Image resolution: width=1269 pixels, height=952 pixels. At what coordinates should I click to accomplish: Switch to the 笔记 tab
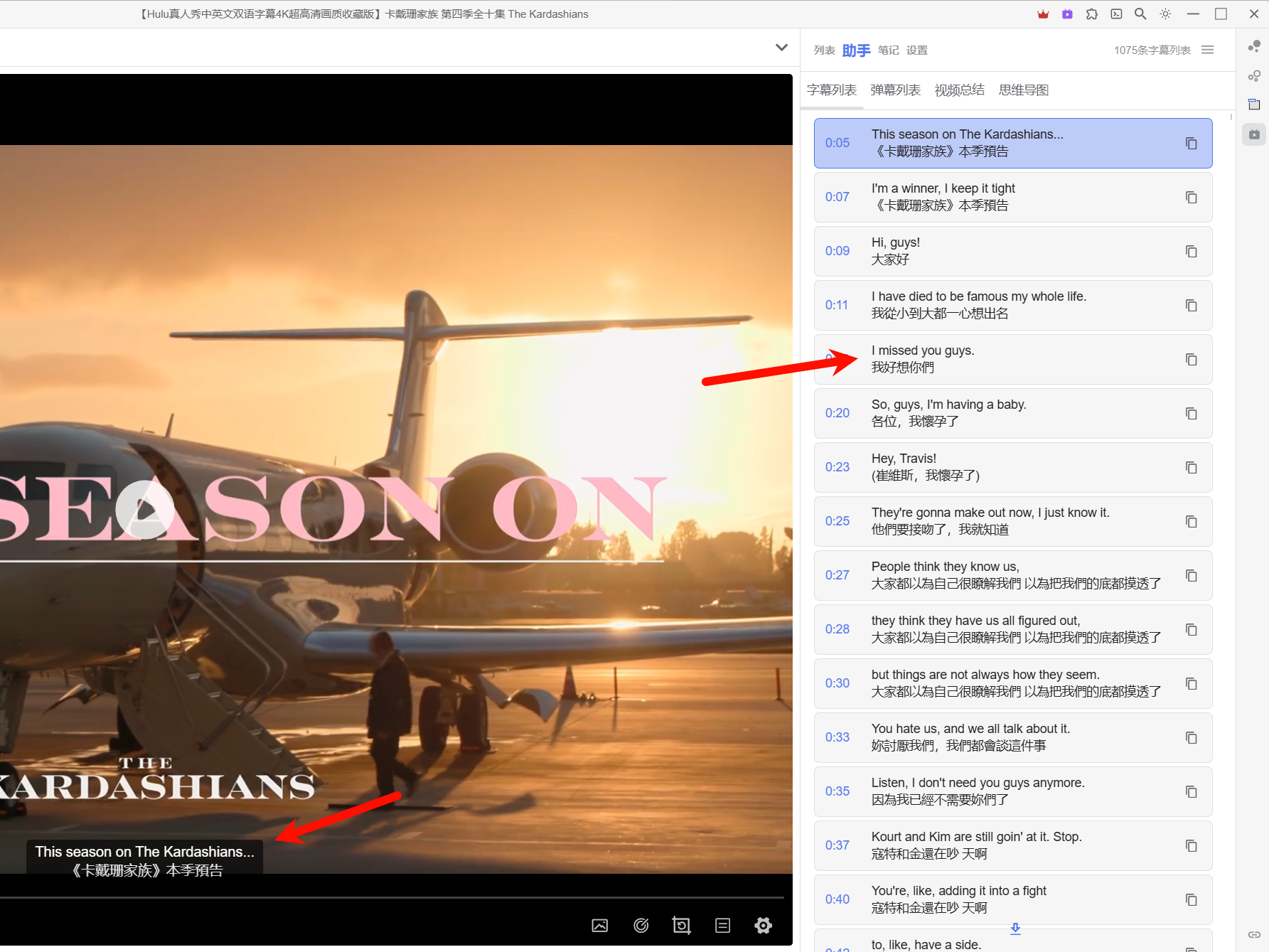pos(889,50)
